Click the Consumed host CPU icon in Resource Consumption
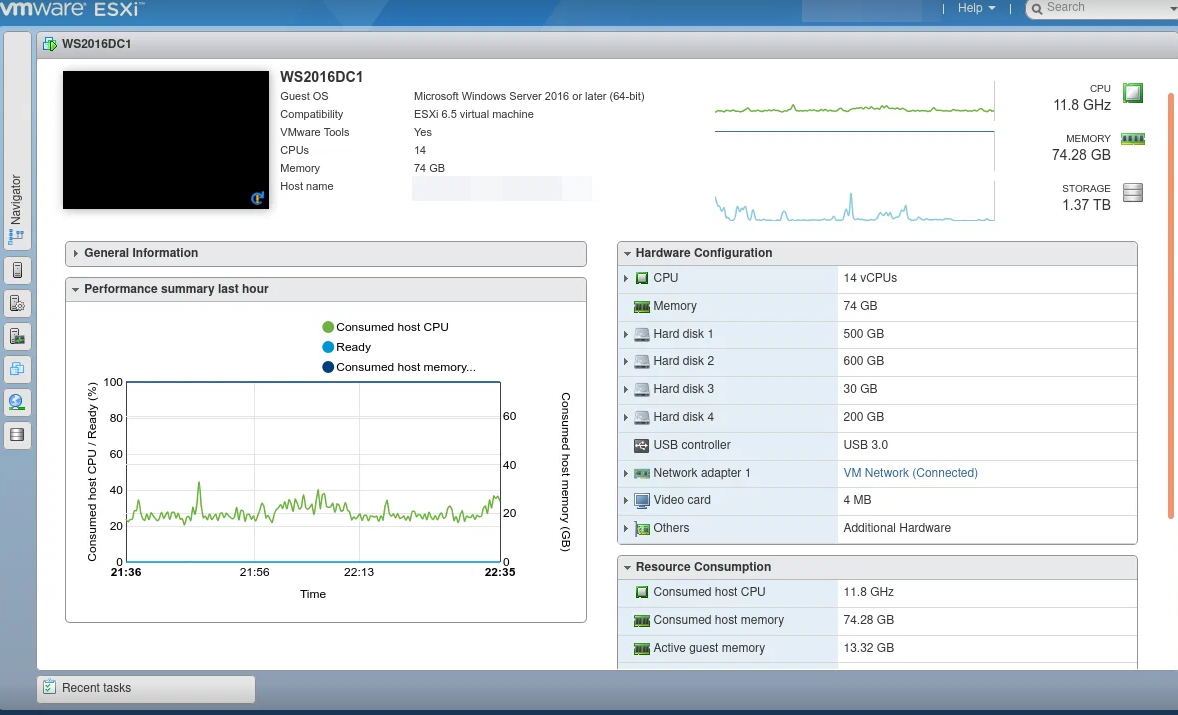This screenshot has width=1178, height=715. click(642, 593)
